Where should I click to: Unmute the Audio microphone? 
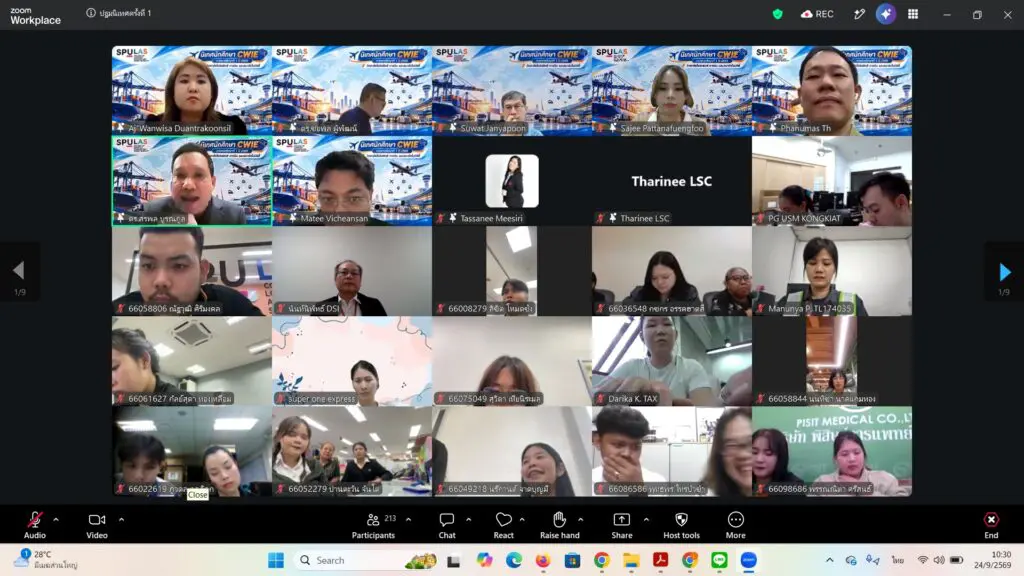35,525
